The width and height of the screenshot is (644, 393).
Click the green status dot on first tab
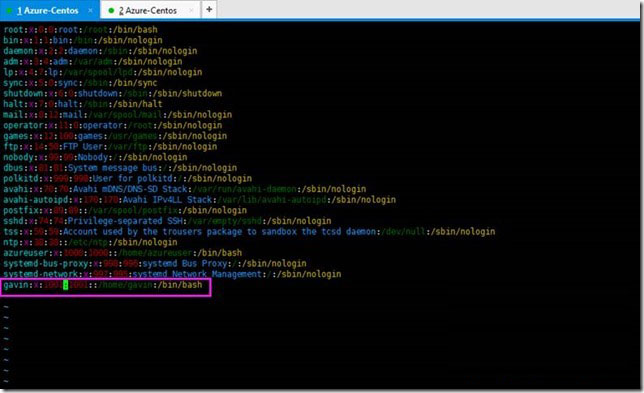(9, 11)
